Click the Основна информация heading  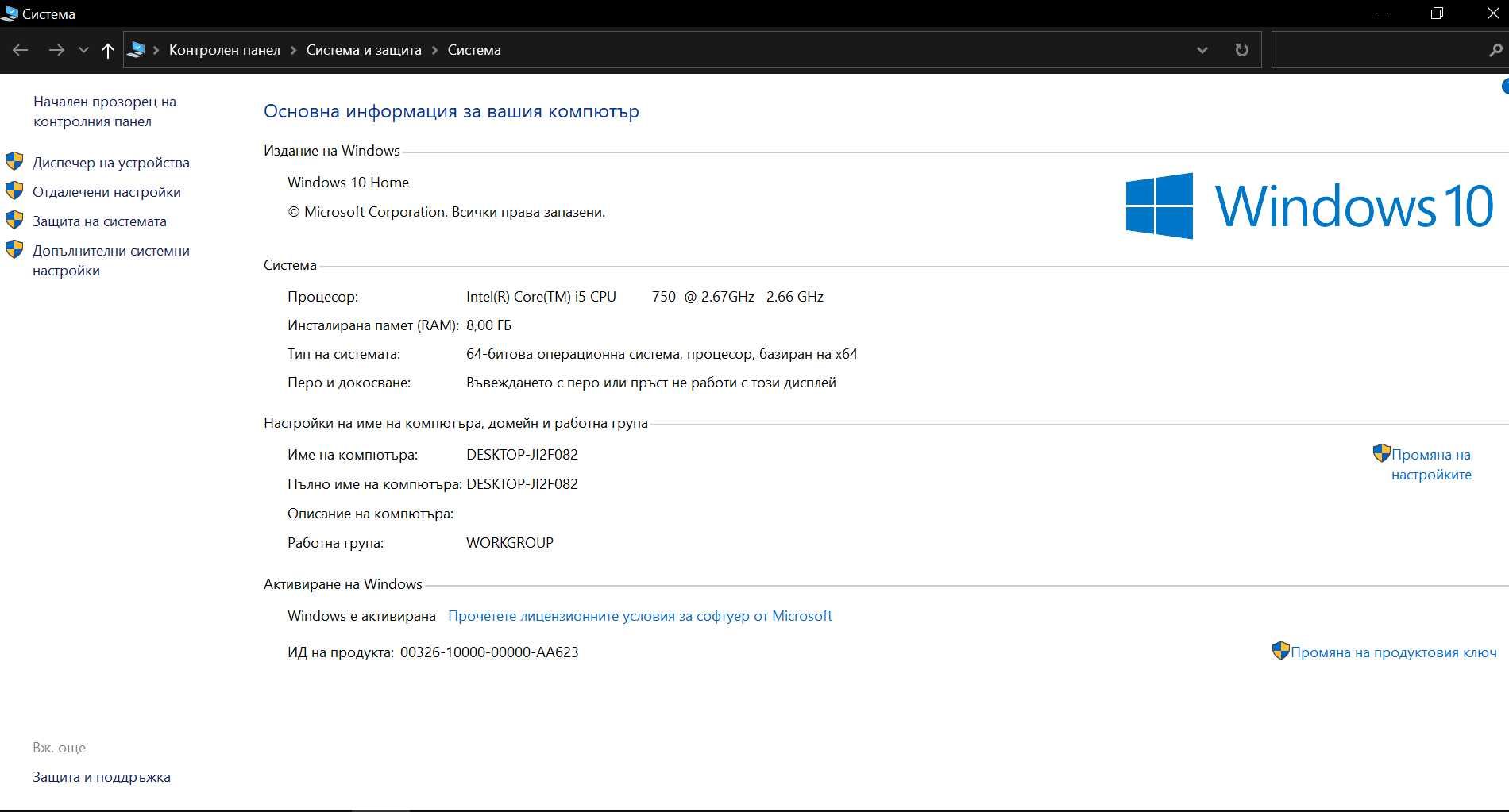tap(451, 111)
